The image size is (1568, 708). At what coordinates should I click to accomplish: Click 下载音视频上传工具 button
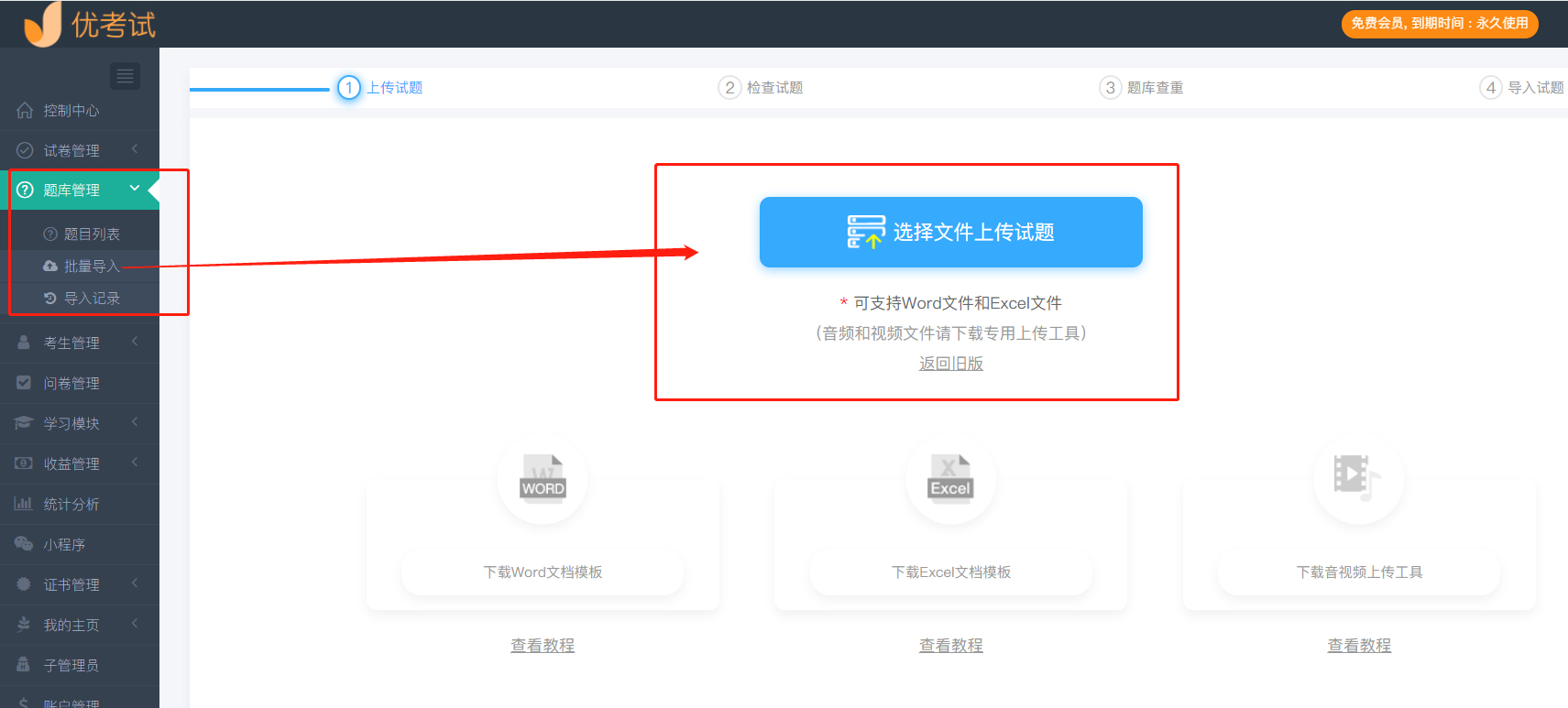point(1359,572)
